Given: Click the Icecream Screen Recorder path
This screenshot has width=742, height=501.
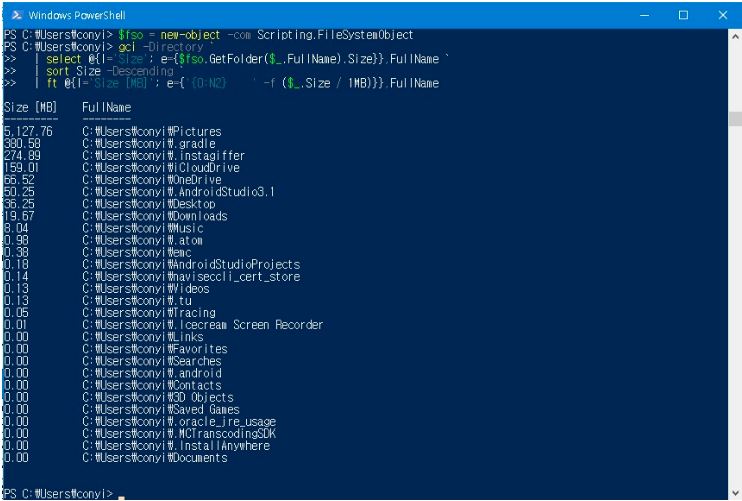Looking at the screenshot, I should coord(203,325).
